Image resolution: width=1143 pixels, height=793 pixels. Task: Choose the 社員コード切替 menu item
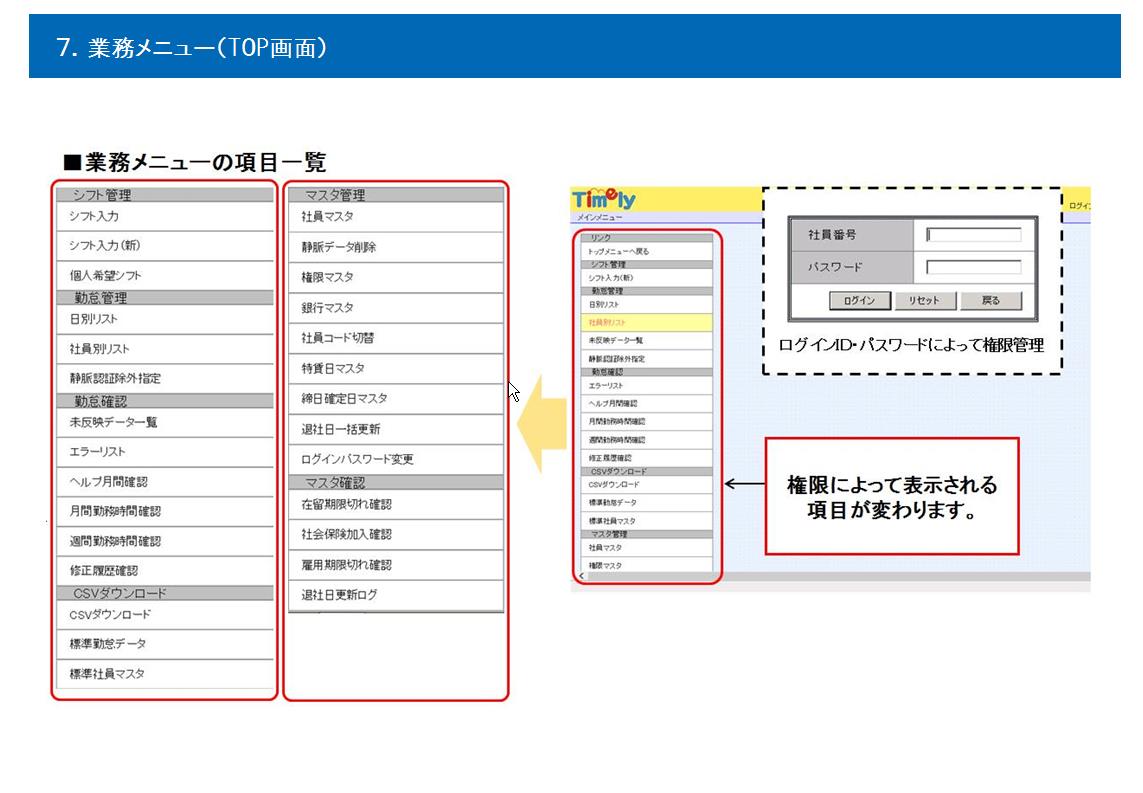[x=396, y=338]
